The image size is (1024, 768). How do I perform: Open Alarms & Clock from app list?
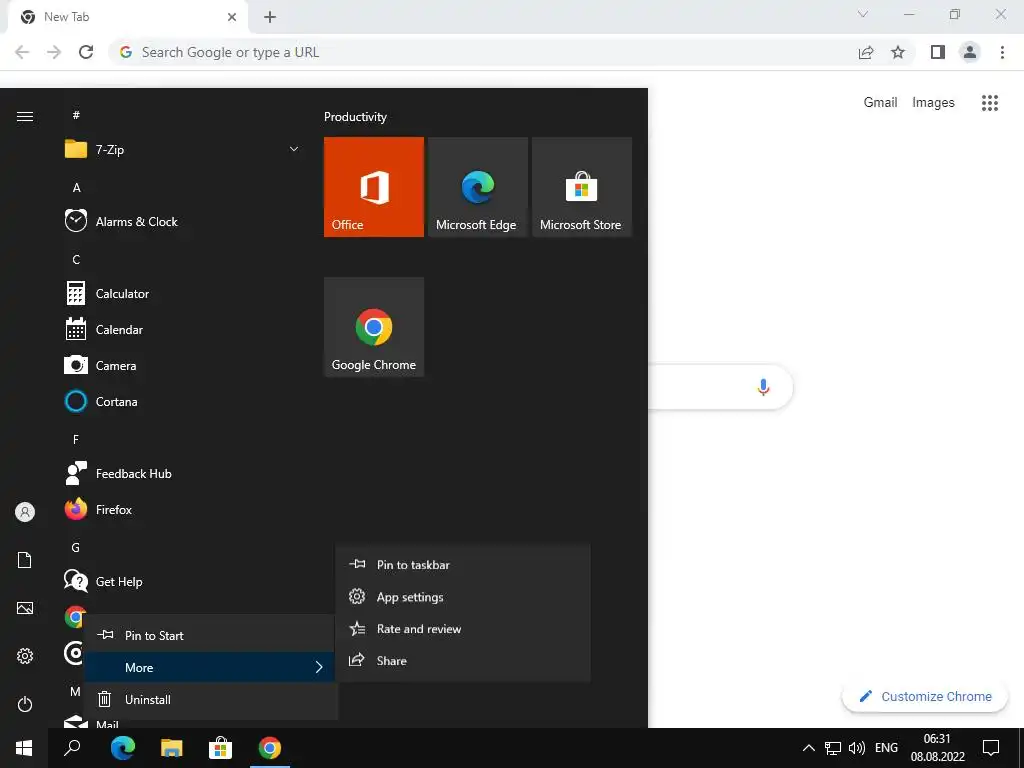pyautogui.click(x=183, y=221)
